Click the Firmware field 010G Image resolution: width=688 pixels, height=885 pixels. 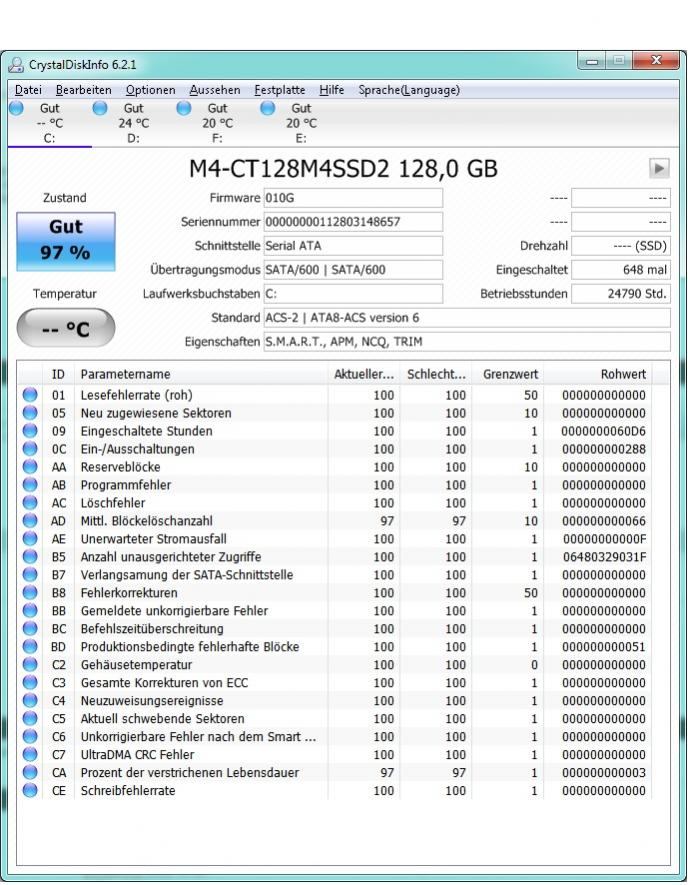353,198
